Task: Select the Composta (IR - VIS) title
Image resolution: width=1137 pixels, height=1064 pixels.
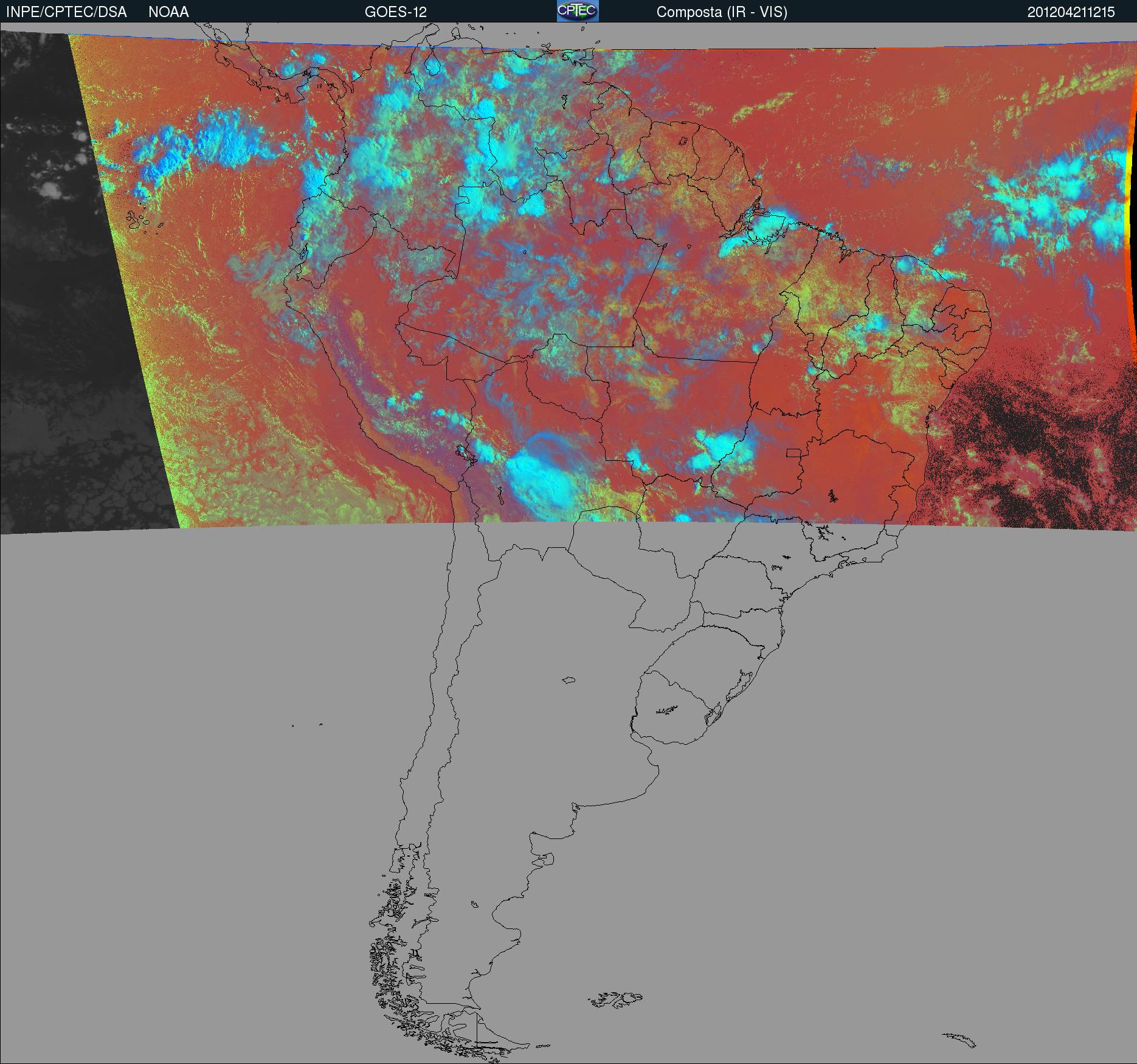Action: 722,12
